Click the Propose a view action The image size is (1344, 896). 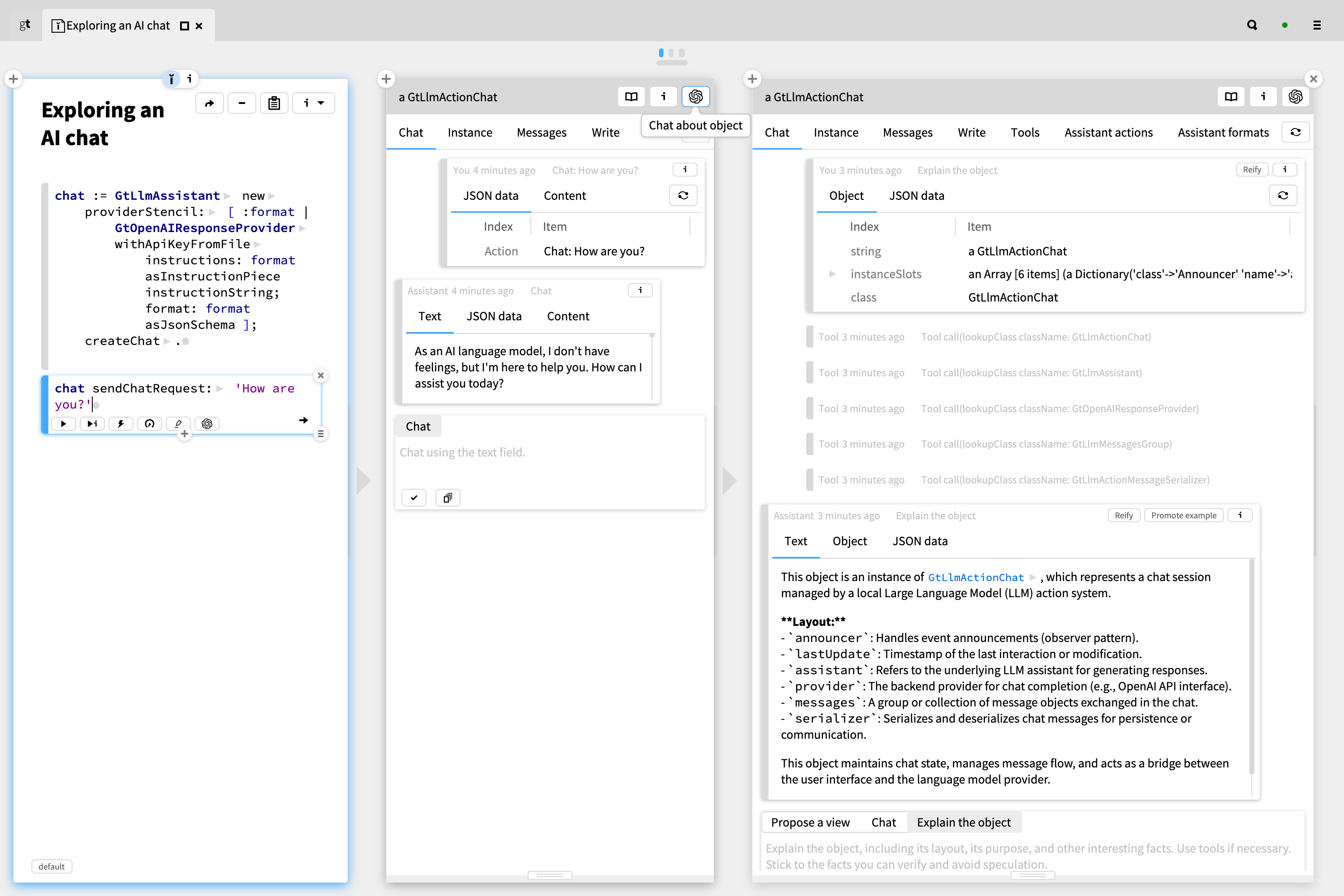pyautogui.click(x=810, y=822)
